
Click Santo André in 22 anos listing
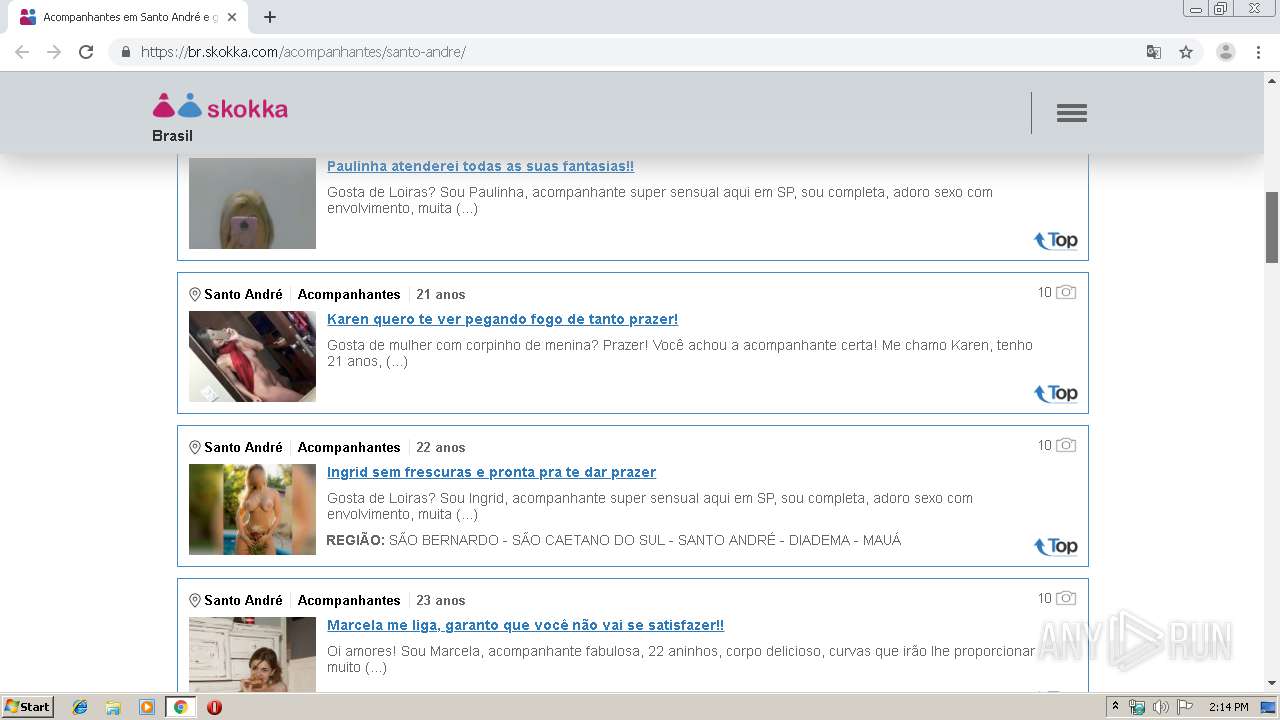243,447
